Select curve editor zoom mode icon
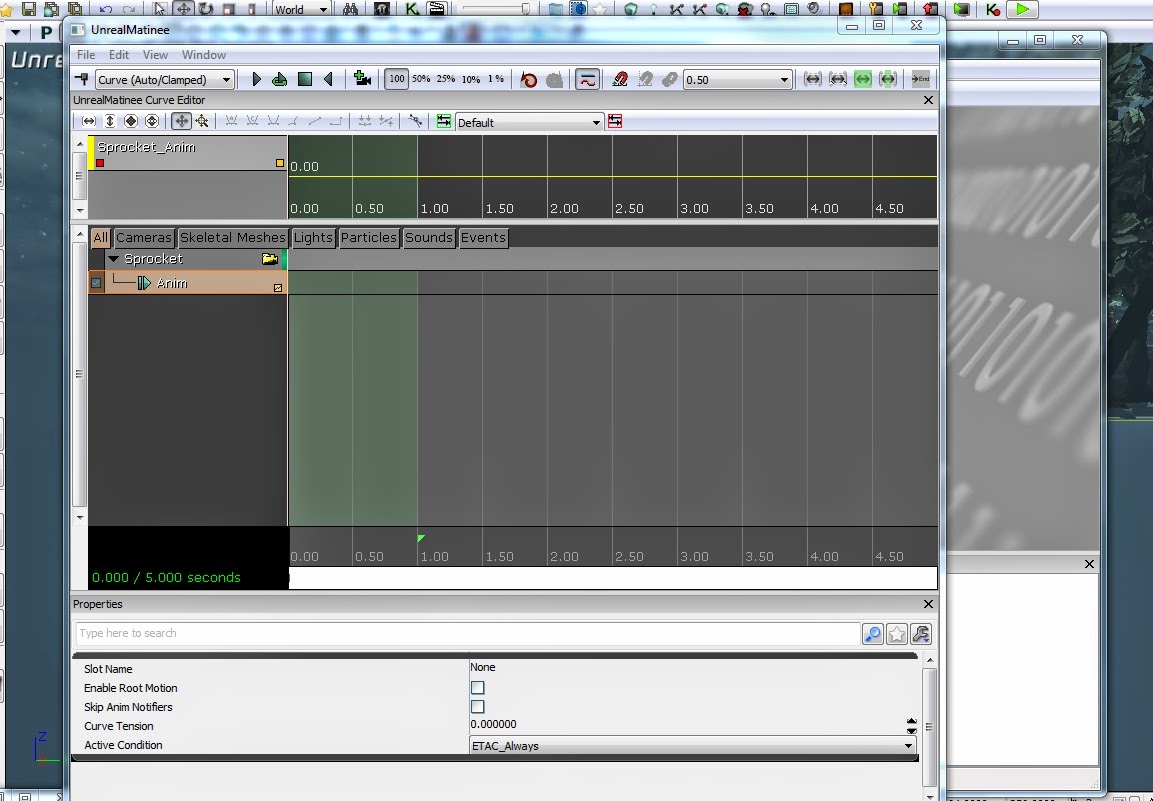The height and width of the screenshot is (801, 1153). point(202,121)
